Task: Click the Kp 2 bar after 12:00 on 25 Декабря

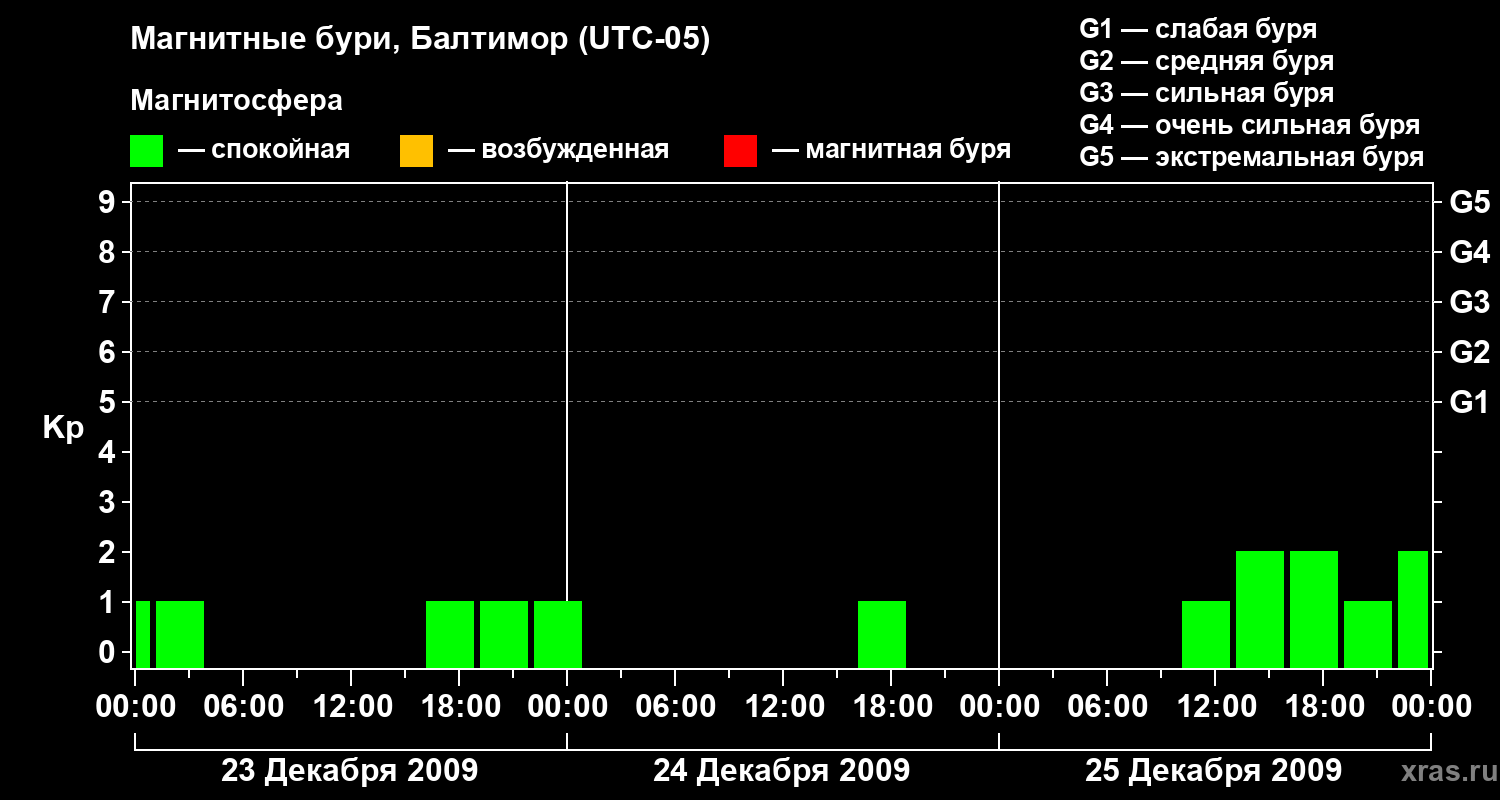Action: click(1260, 609)
